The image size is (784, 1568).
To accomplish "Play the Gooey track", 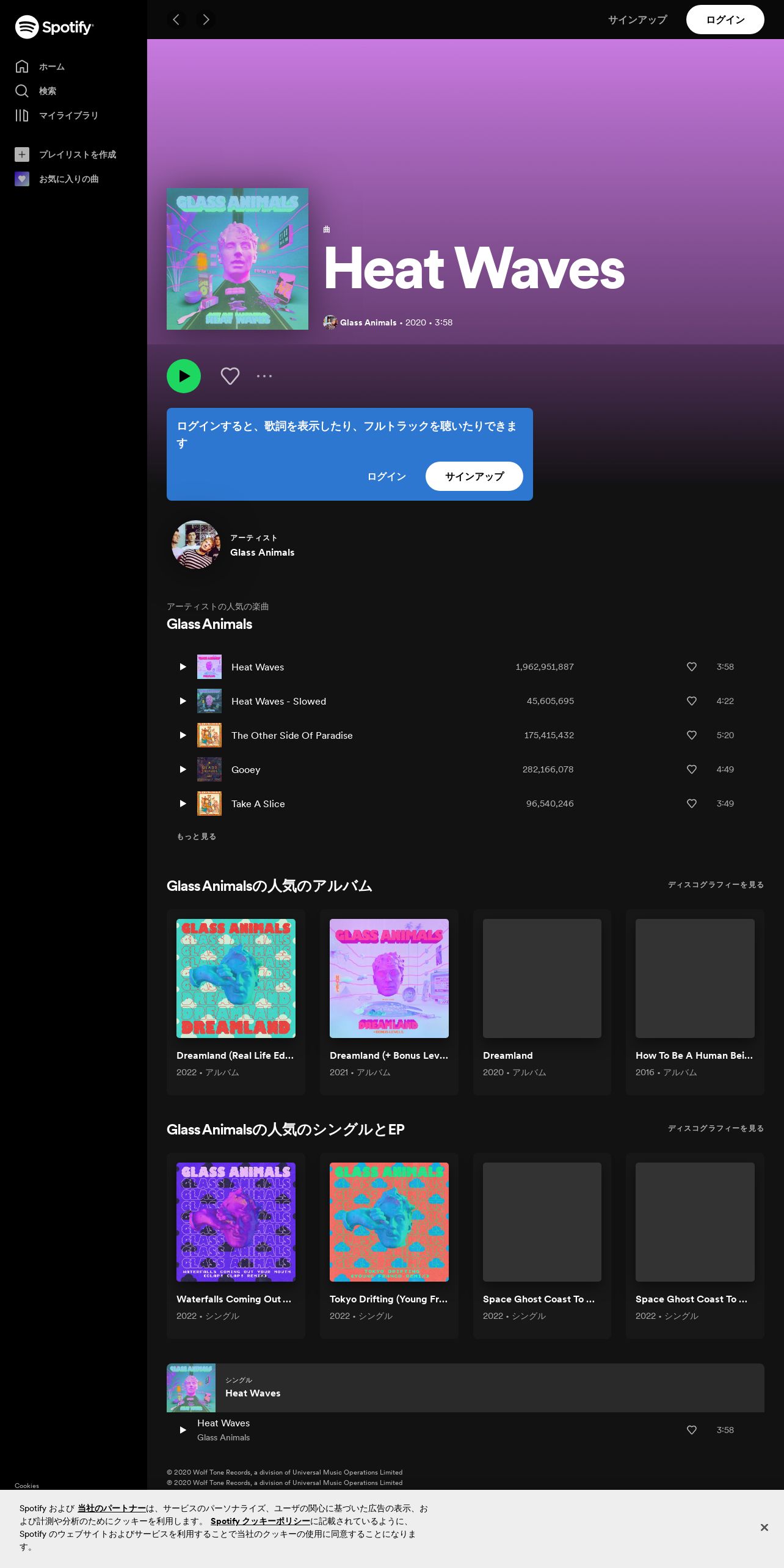I will (x=183, y=769).
